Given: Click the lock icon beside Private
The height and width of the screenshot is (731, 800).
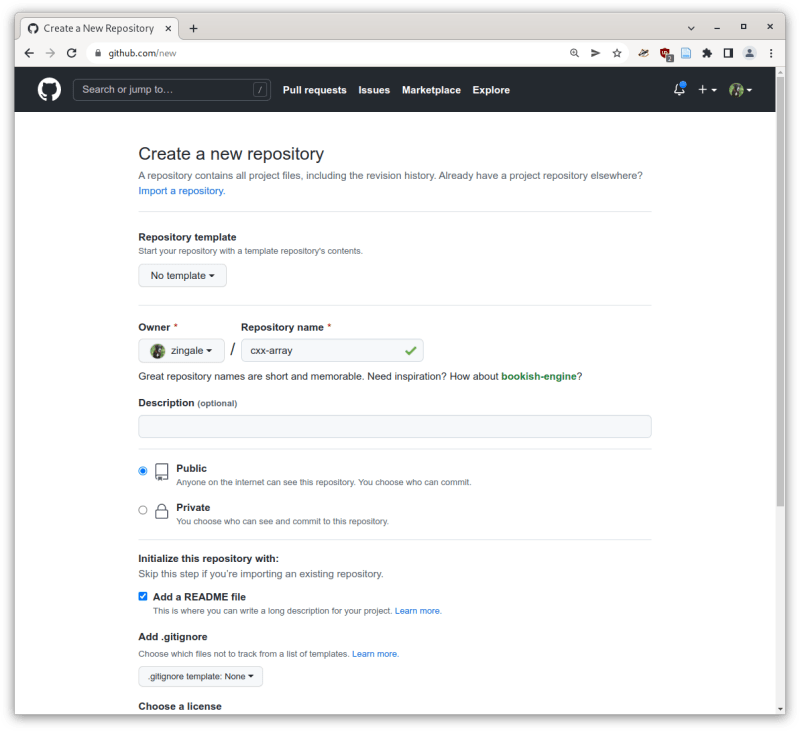Looking at the screenshot, I should click(x=162, y=511).
